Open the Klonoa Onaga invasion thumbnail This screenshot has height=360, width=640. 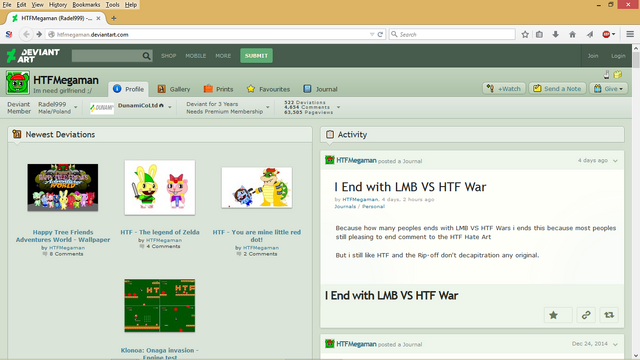[x=160, y=306]
